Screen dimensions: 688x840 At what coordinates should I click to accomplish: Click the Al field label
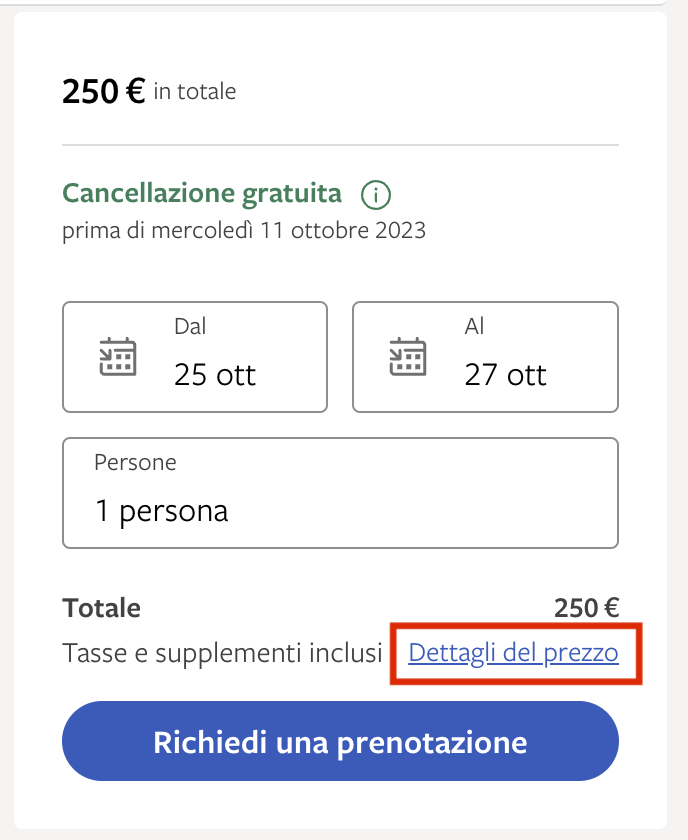[x=474, y=326]
